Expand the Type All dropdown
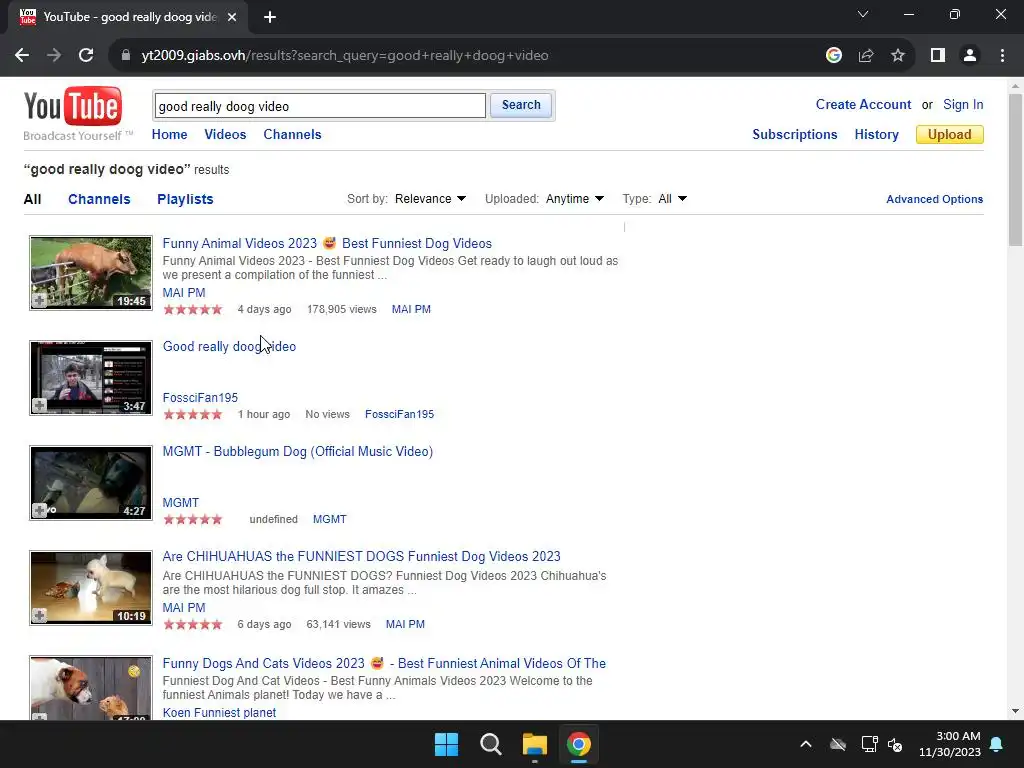1024x768 pixels. pos(672,199)
